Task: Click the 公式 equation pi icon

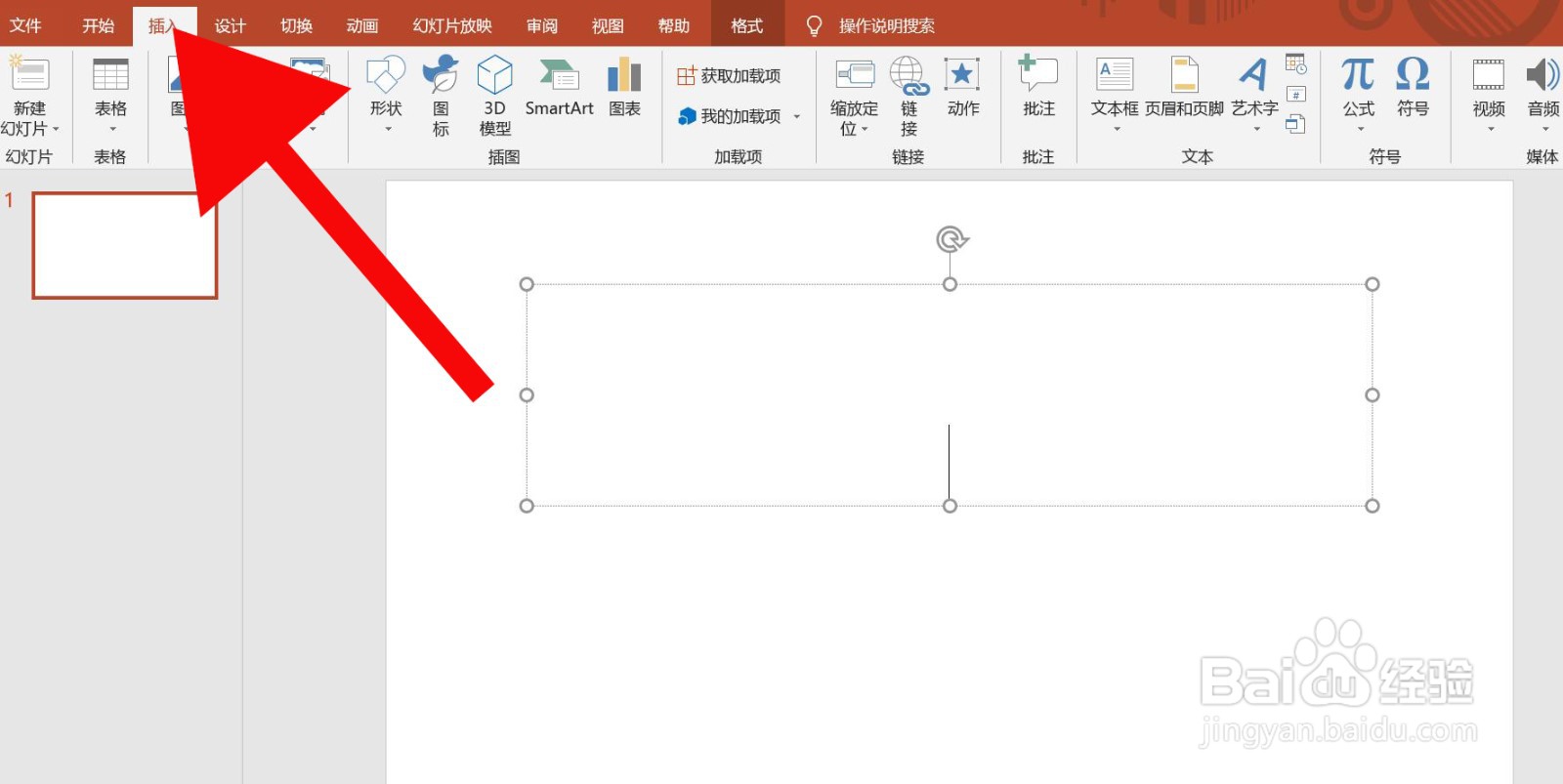Action: click(x=1358, y=74)
